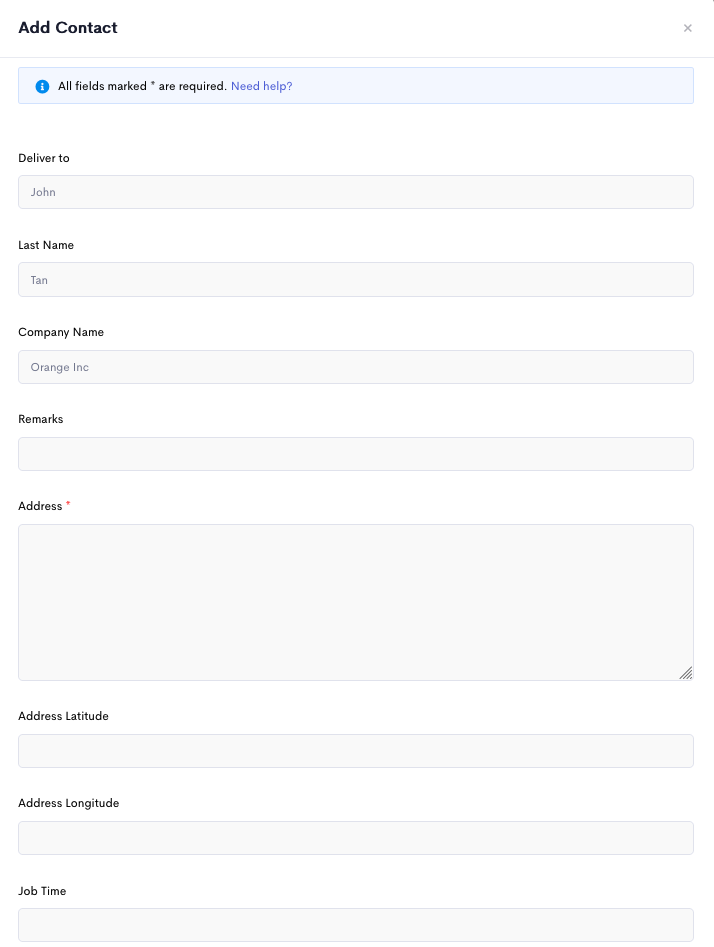714x947 pixels.
Task: Focus the Deliver to field with John placeholder
Action: [x=356, y=192]
